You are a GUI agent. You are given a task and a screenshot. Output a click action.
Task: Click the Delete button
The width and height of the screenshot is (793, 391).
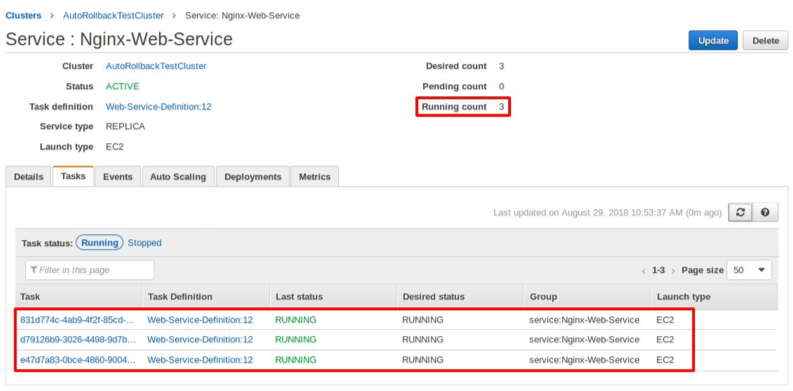coord(765,40)
